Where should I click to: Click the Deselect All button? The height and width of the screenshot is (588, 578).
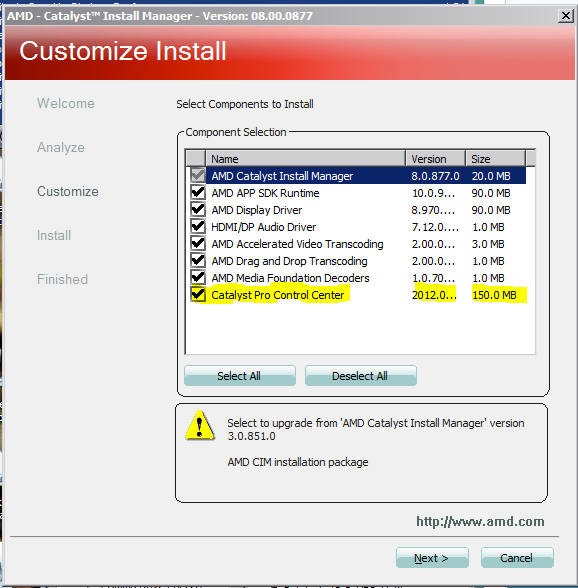[x=360, y=376]
